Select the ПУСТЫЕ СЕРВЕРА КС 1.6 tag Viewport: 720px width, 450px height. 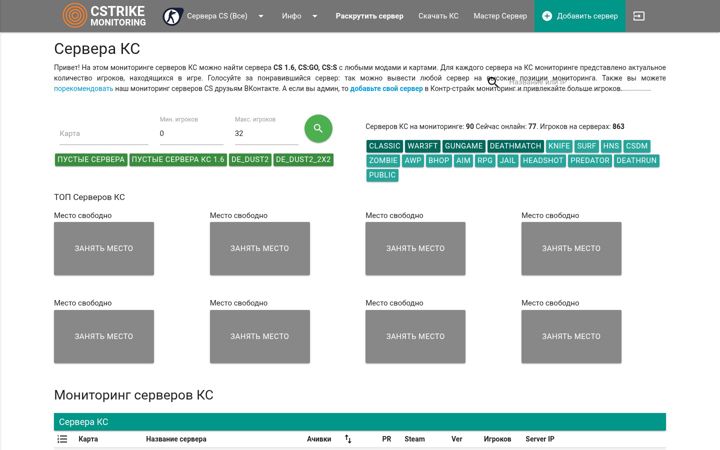[178, 160]
